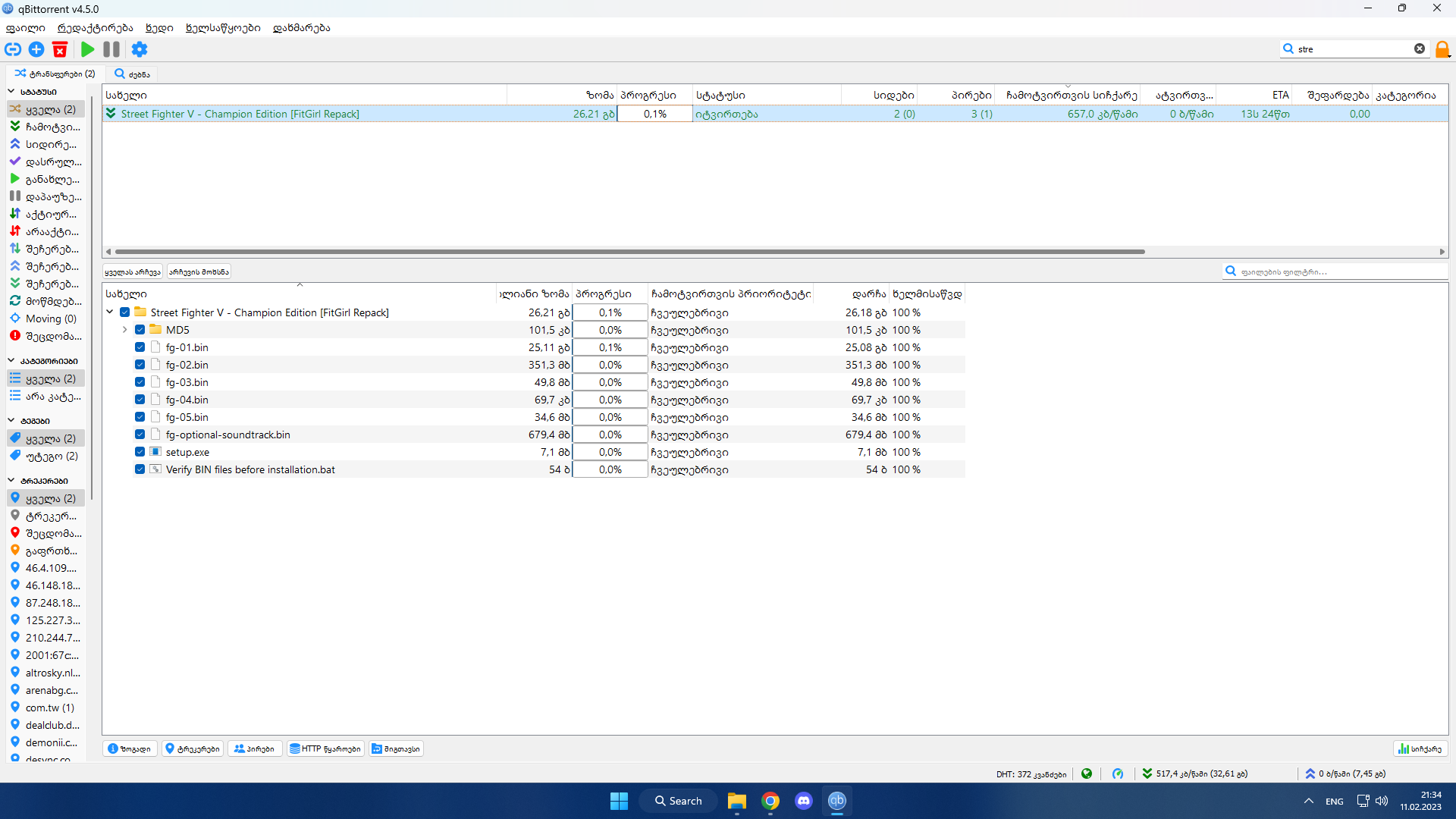Select the Downloading status filter in sidebar
Screen dimensions: 1456x819
click(x=45, y=127)
